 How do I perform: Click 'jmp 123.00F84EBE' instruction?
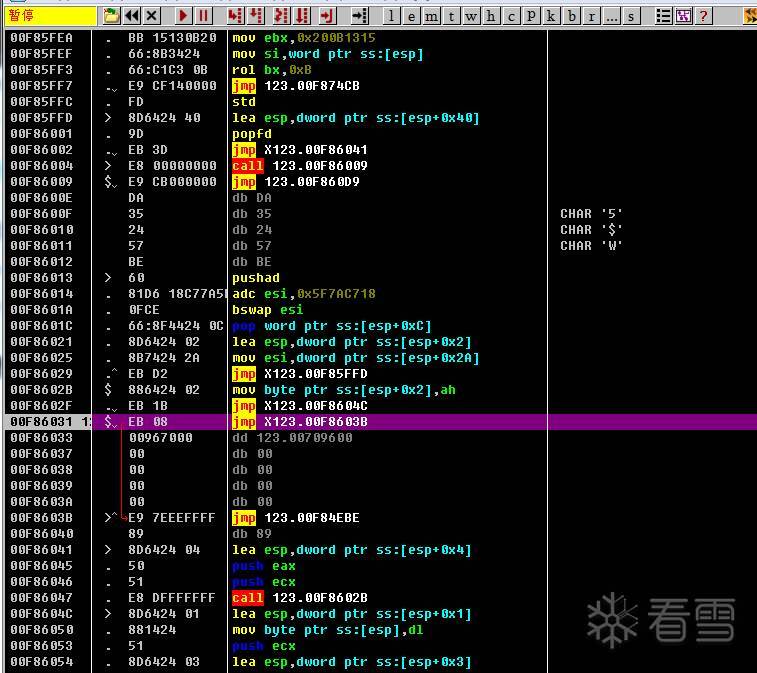tap(295, 518)
